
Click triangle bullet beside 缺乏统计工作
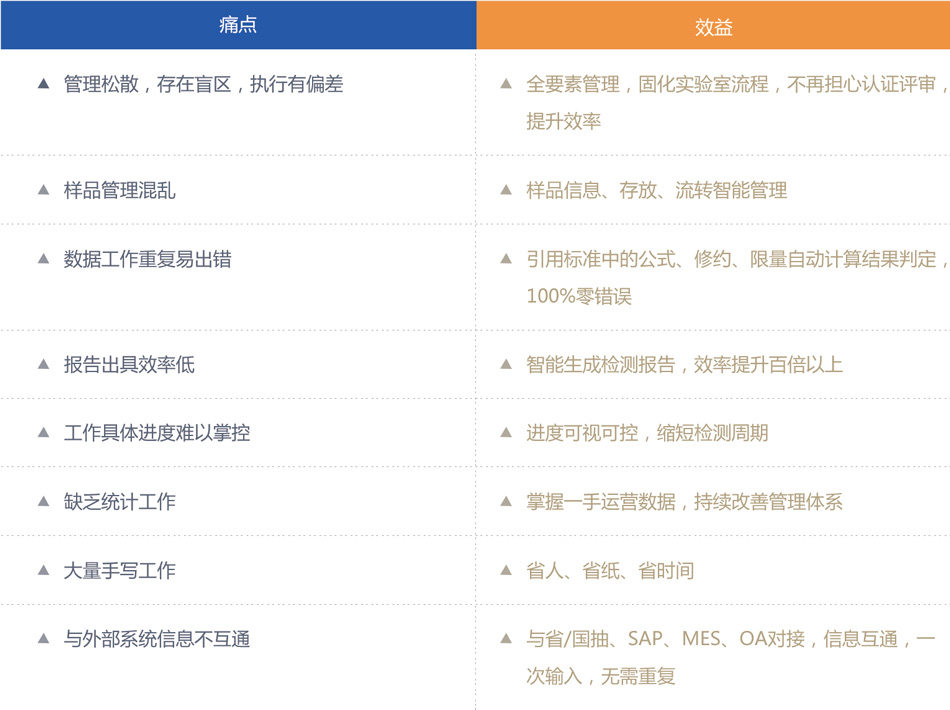tap(43, 502)
